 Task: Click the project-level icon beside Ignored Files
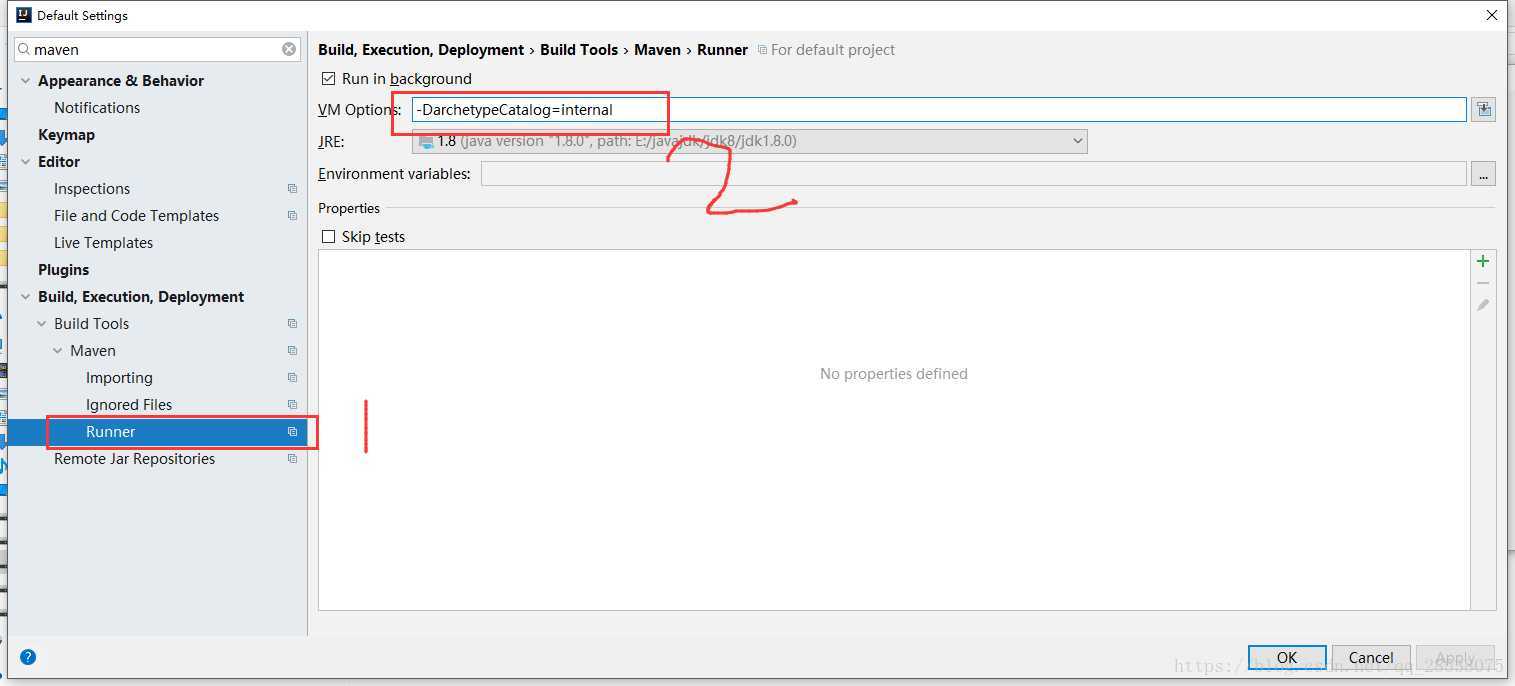click(292, 405)
